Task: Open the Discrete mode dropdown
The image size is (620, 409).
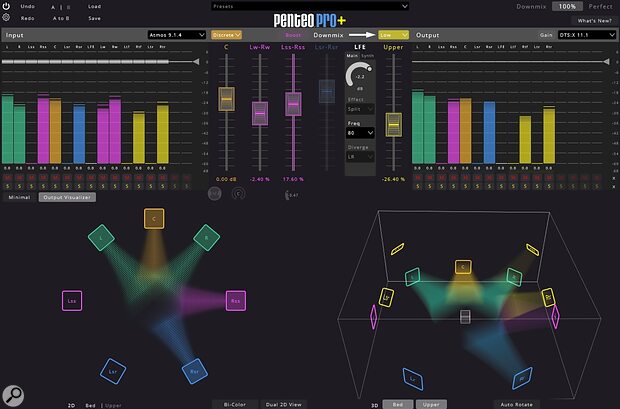Action: tap(226, 35)
